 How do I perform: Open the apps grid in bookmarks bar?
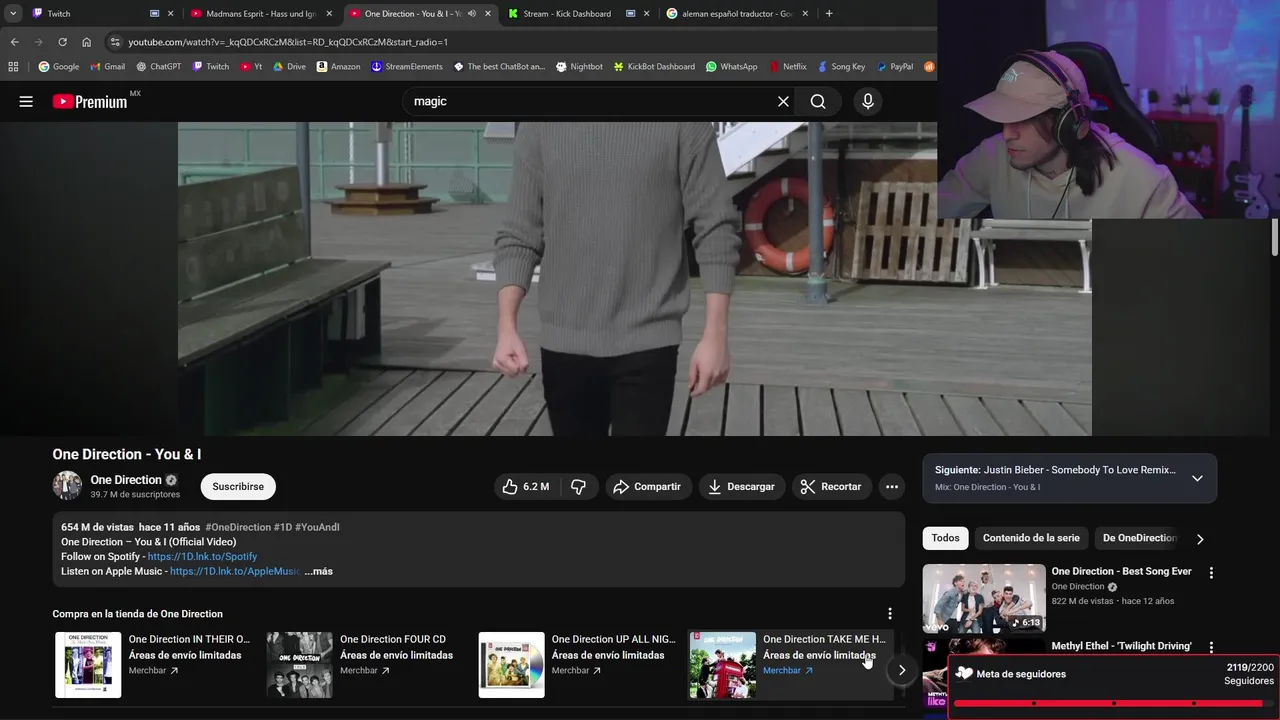13,67
